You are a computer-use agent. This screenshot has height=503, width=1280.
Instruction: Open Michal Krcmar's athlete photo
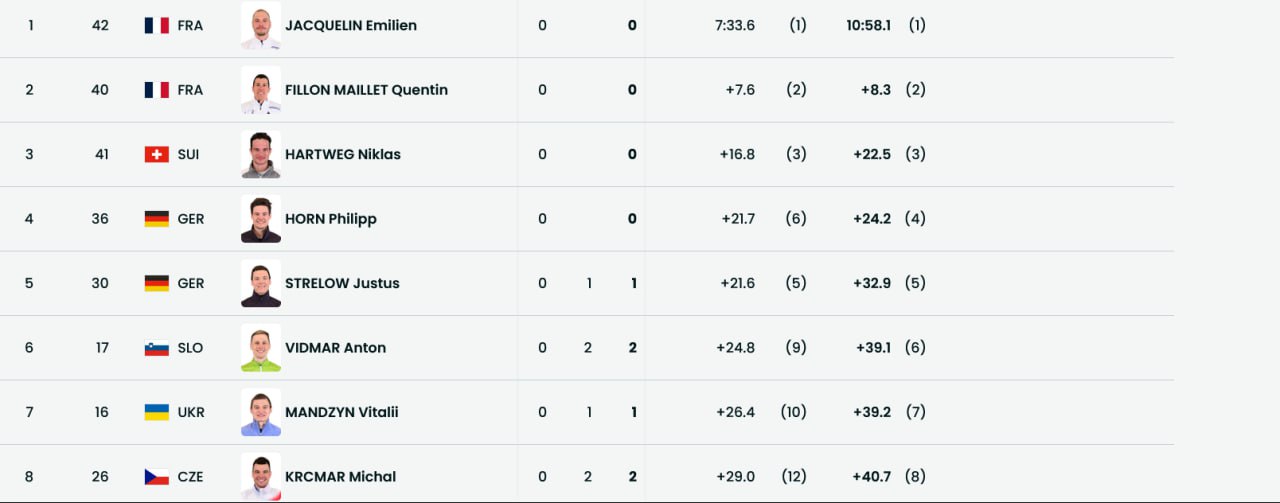point(261,477)
